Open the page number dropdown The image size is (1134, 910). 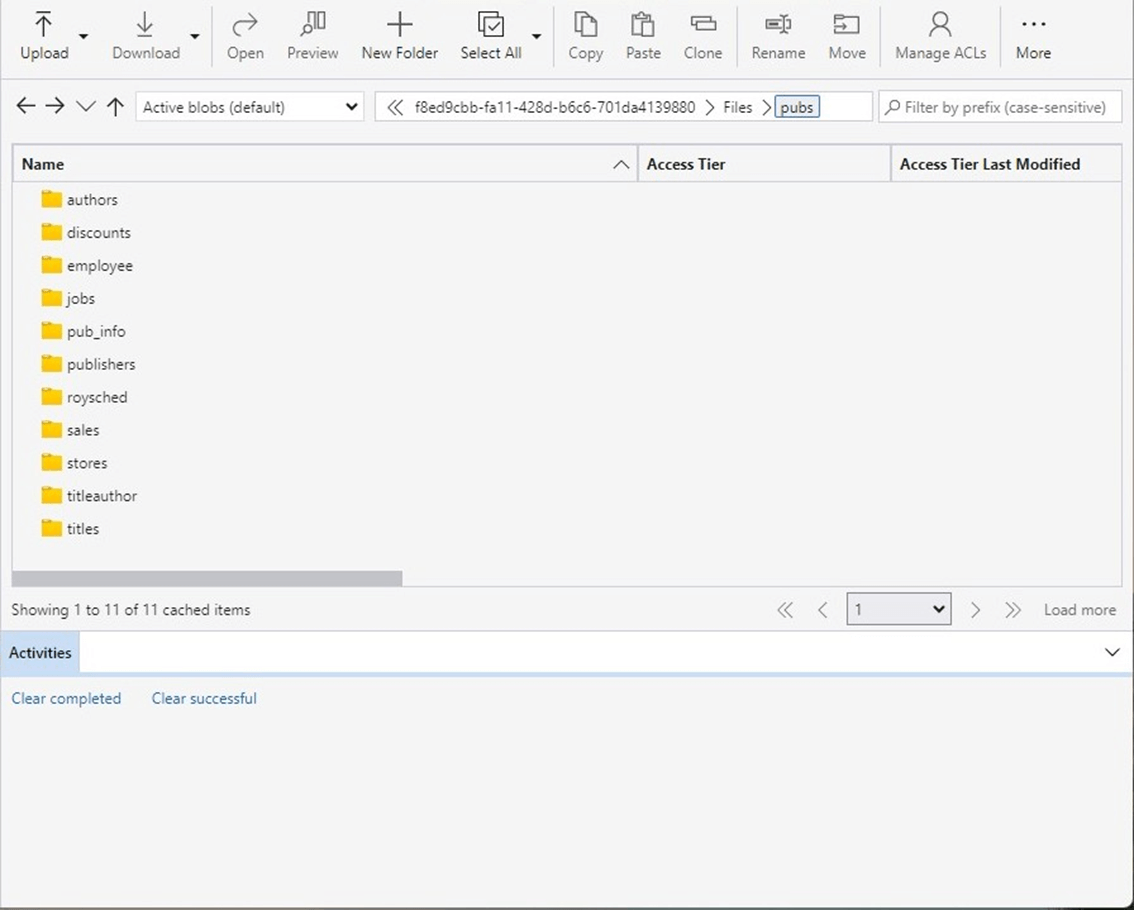[x=898, y=610]
